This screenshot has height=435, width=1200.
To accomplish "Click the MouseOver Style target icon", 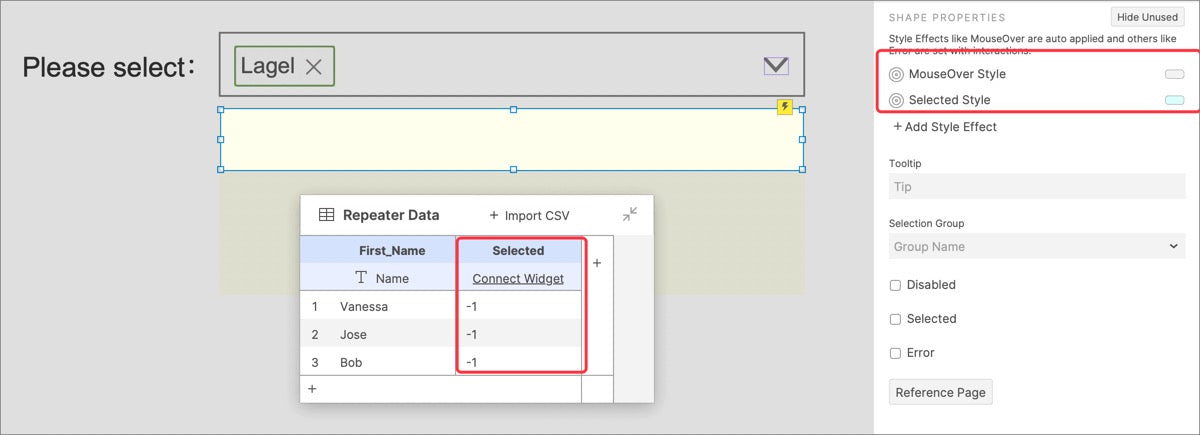I will [896, 74].
